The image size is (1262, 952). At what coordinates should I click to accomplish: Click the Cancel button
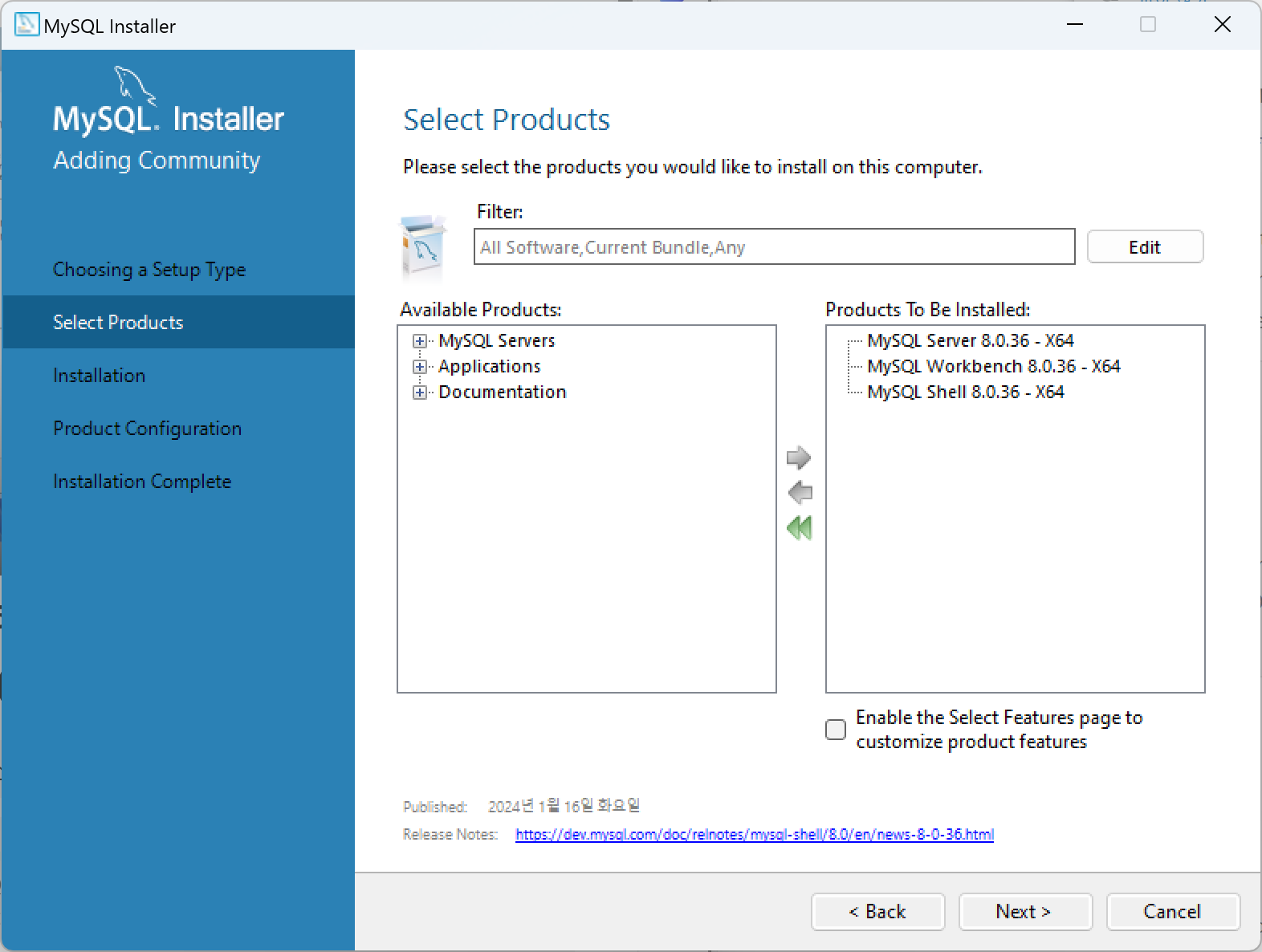(1173, 911)
